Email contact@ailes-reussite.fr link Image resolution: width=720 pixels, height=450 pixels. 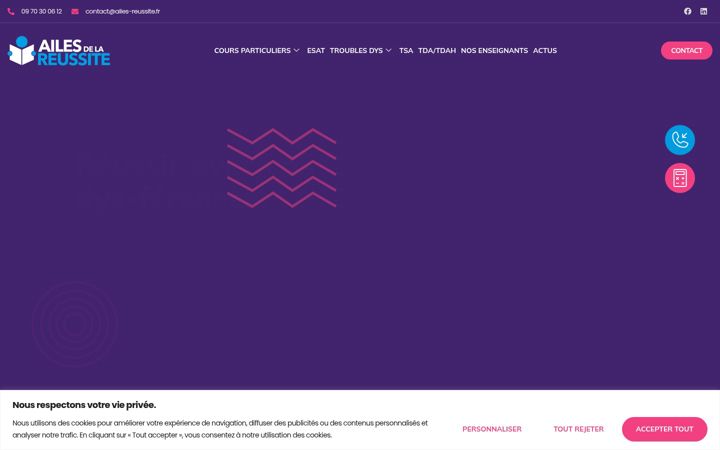[x=123, y=11]
